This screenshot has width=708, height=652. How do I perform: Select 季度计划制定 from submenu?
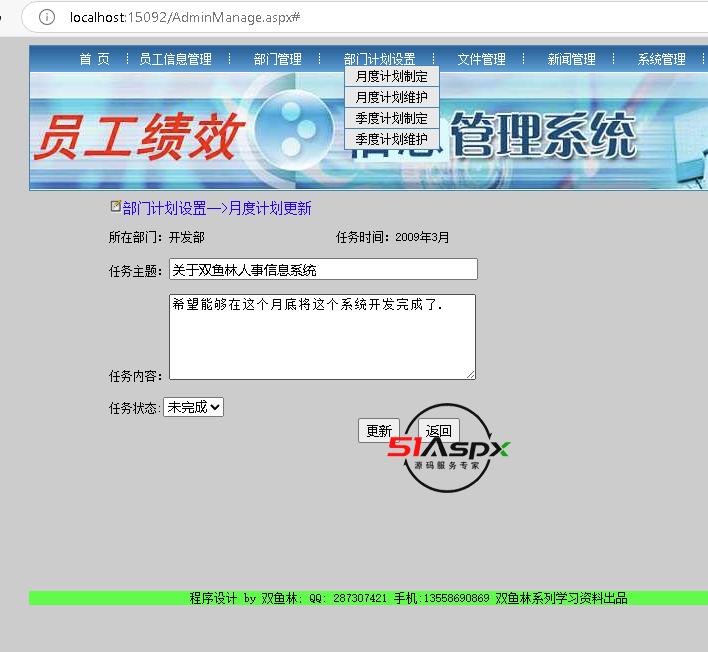click(x=391, y=118)
